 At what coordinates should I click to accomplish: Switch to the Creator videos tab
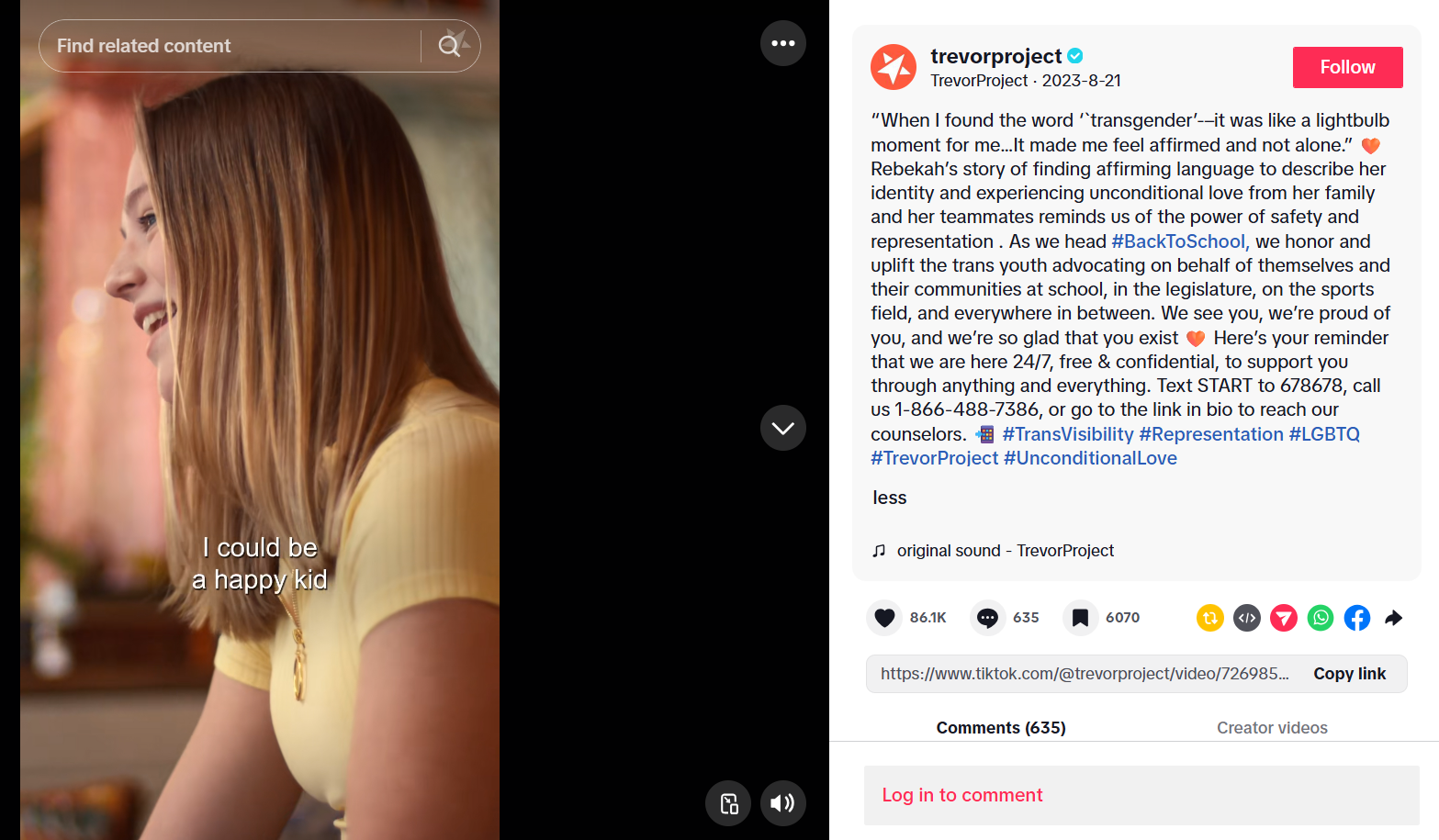coord(1272,727)
